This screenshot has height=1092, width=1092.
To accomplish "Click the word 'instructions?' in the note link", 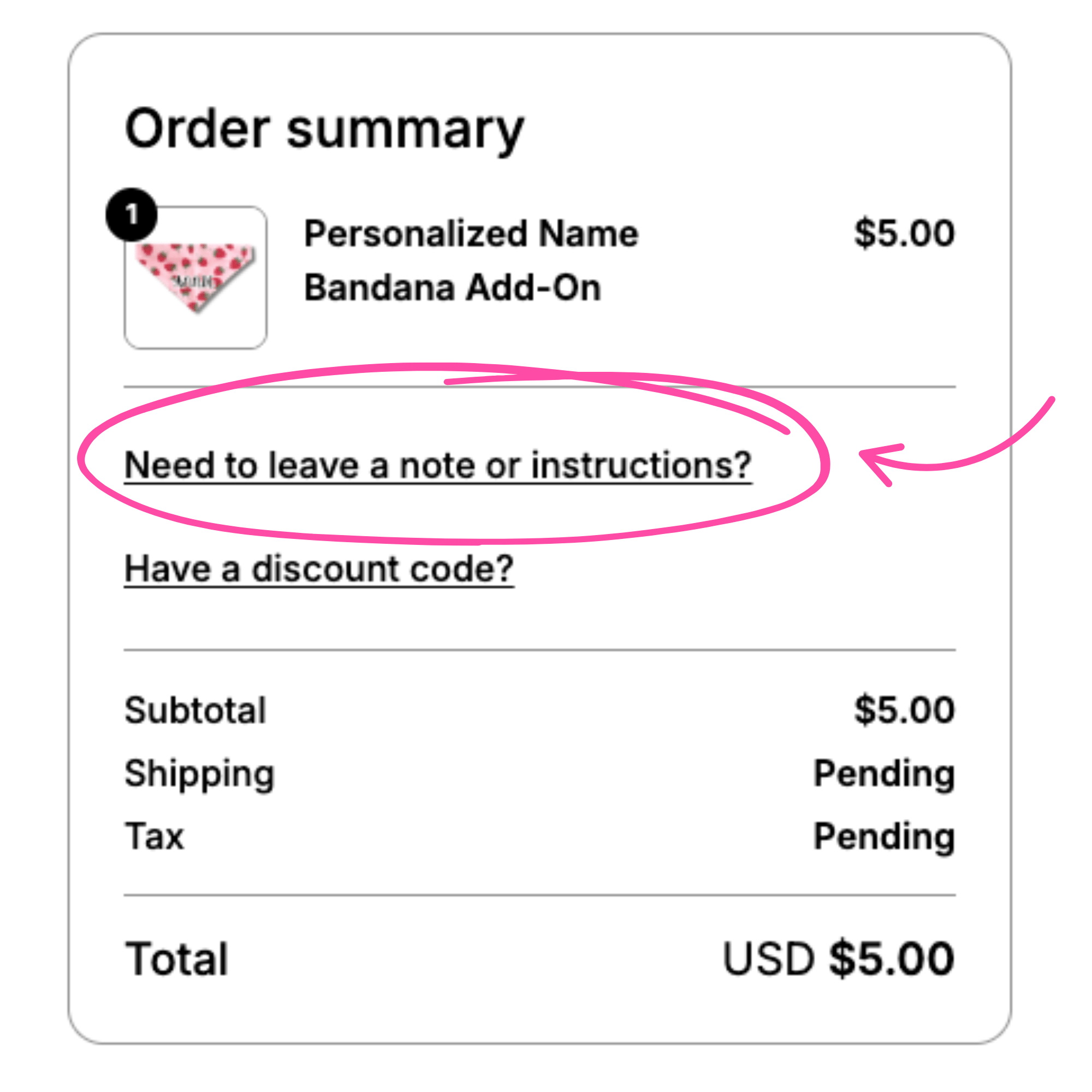I will 641,465.
